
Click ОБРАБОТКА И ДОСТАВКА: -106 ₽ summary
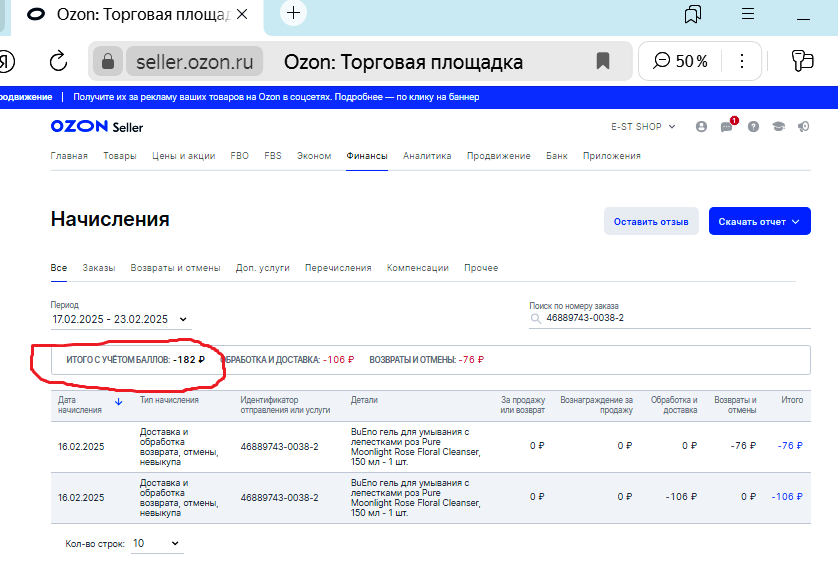[x=287, y=360]
